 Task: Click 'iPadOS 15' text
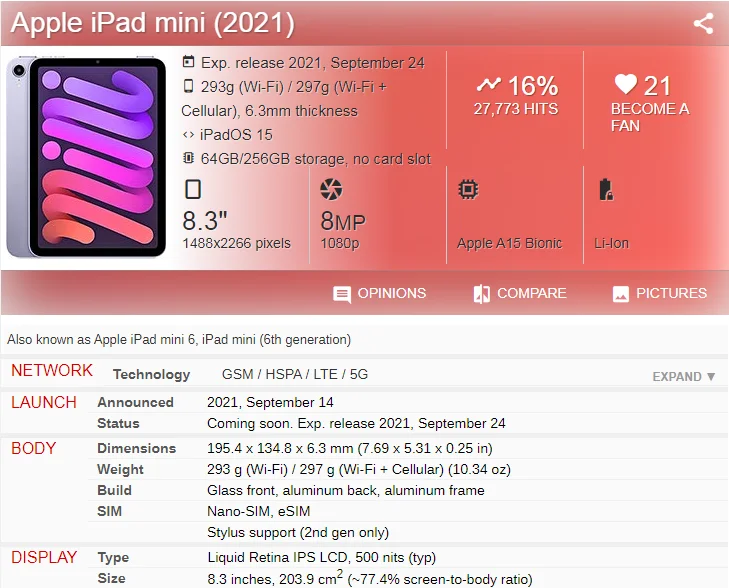[236, 135]
